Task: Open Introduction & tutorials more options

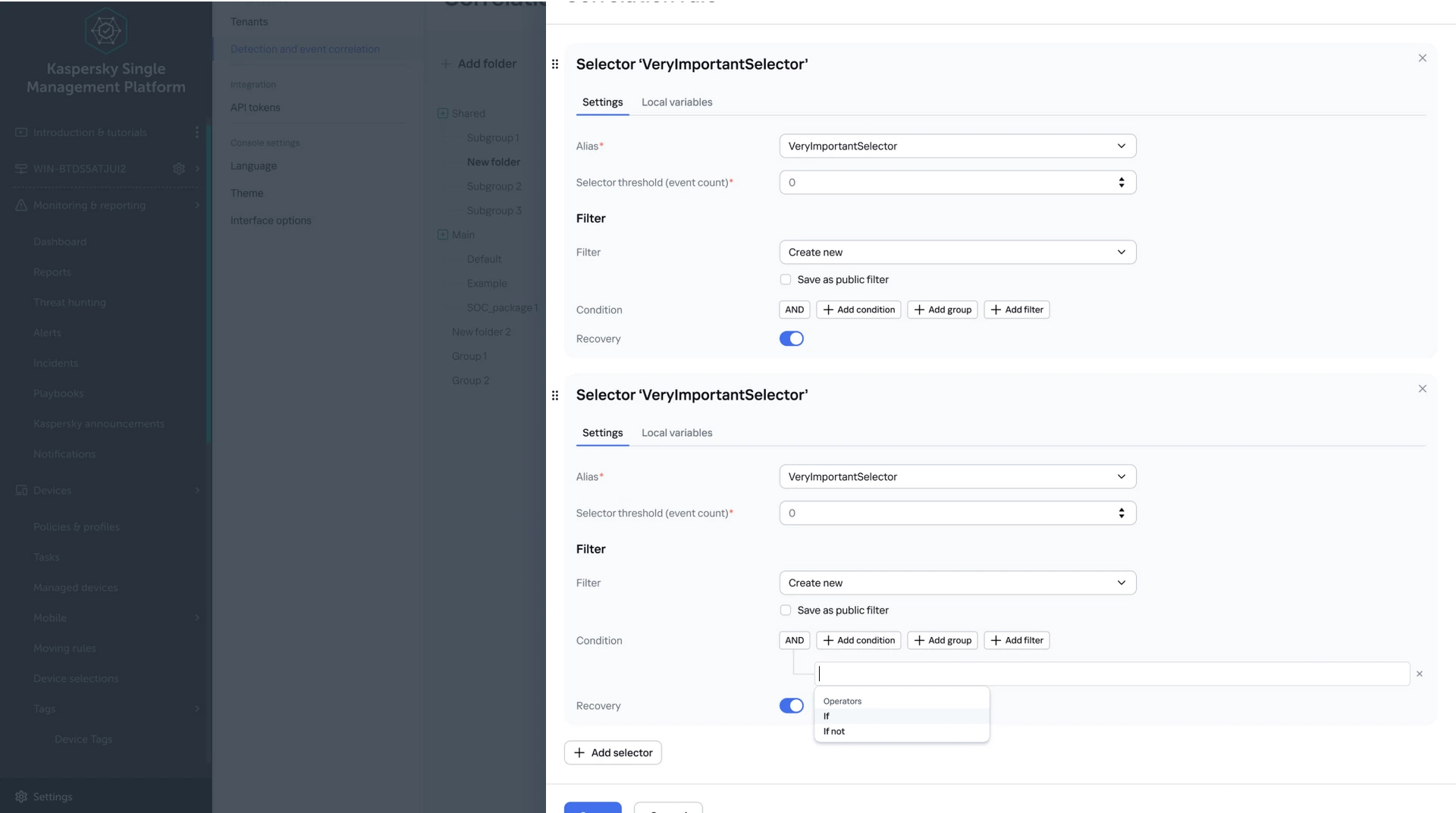Action: 197,132
